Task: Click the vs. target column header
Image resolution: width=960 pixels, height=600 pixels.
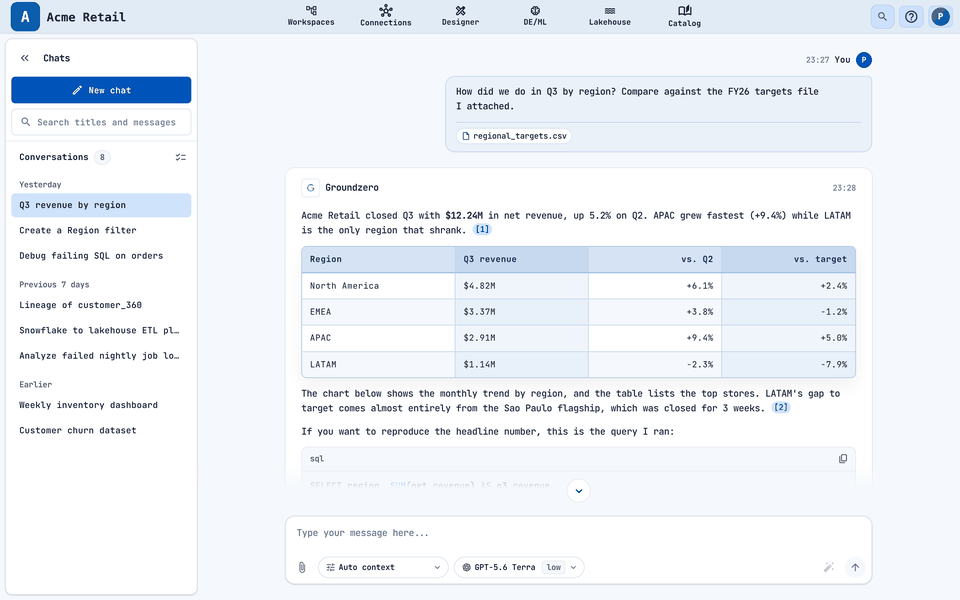Action: (788, 260)
